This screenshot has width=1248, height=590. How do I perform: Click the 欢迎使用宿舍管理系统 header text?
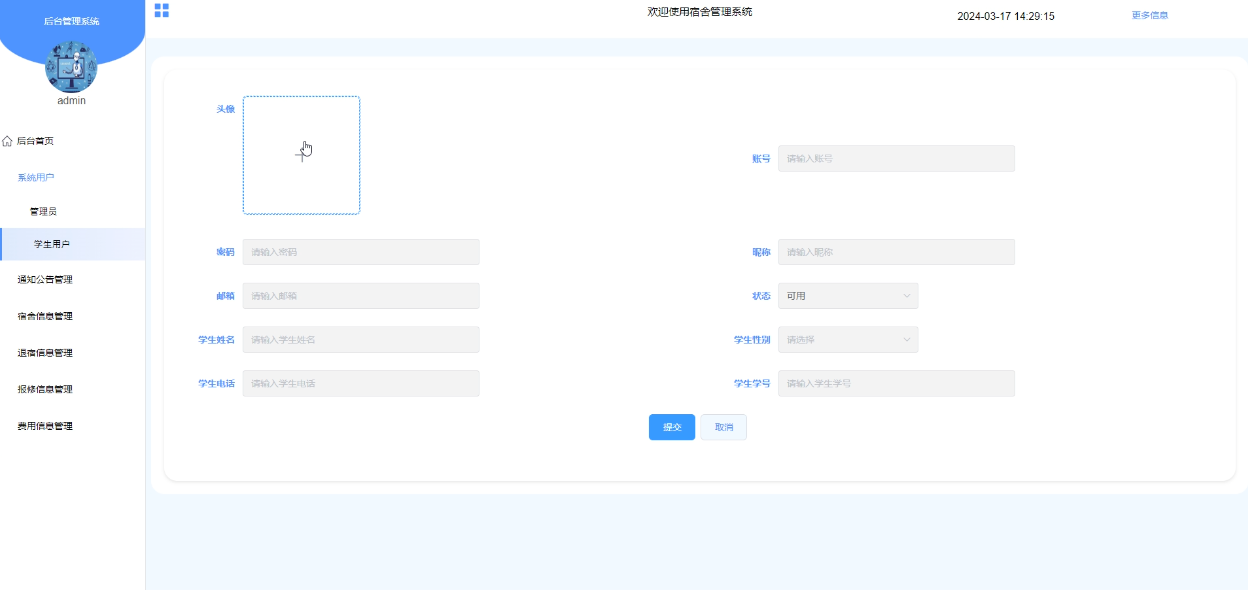tap(700, 12)
